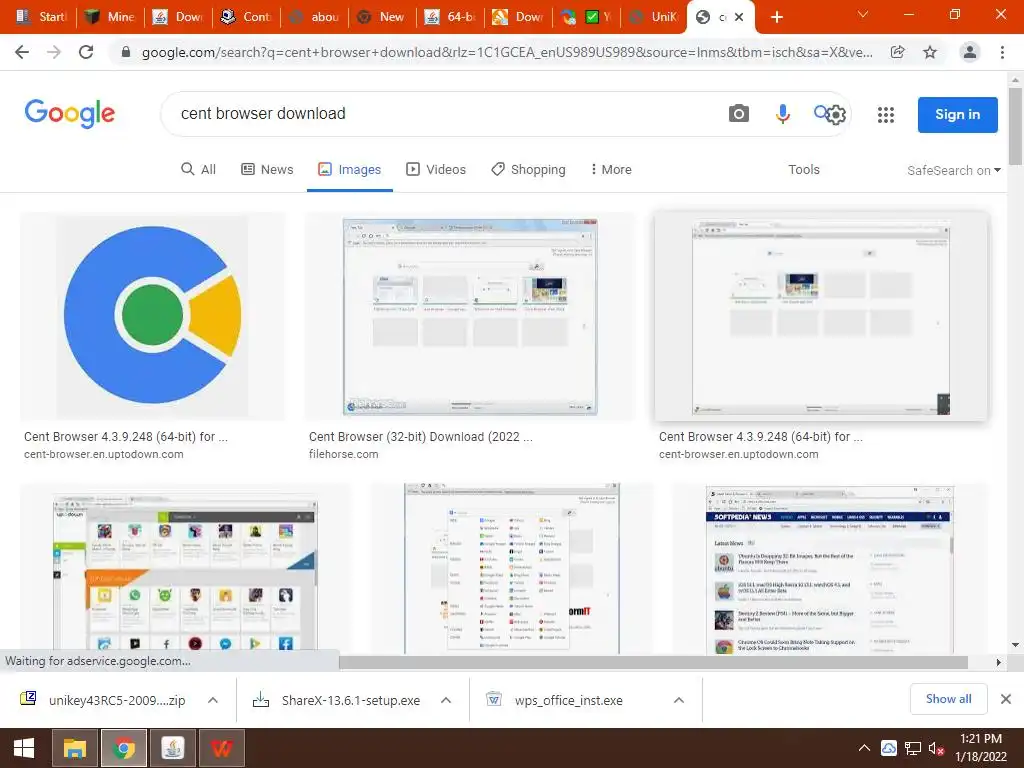
Task: Open unikey43RC5 zip download
Action: [104, 700]
